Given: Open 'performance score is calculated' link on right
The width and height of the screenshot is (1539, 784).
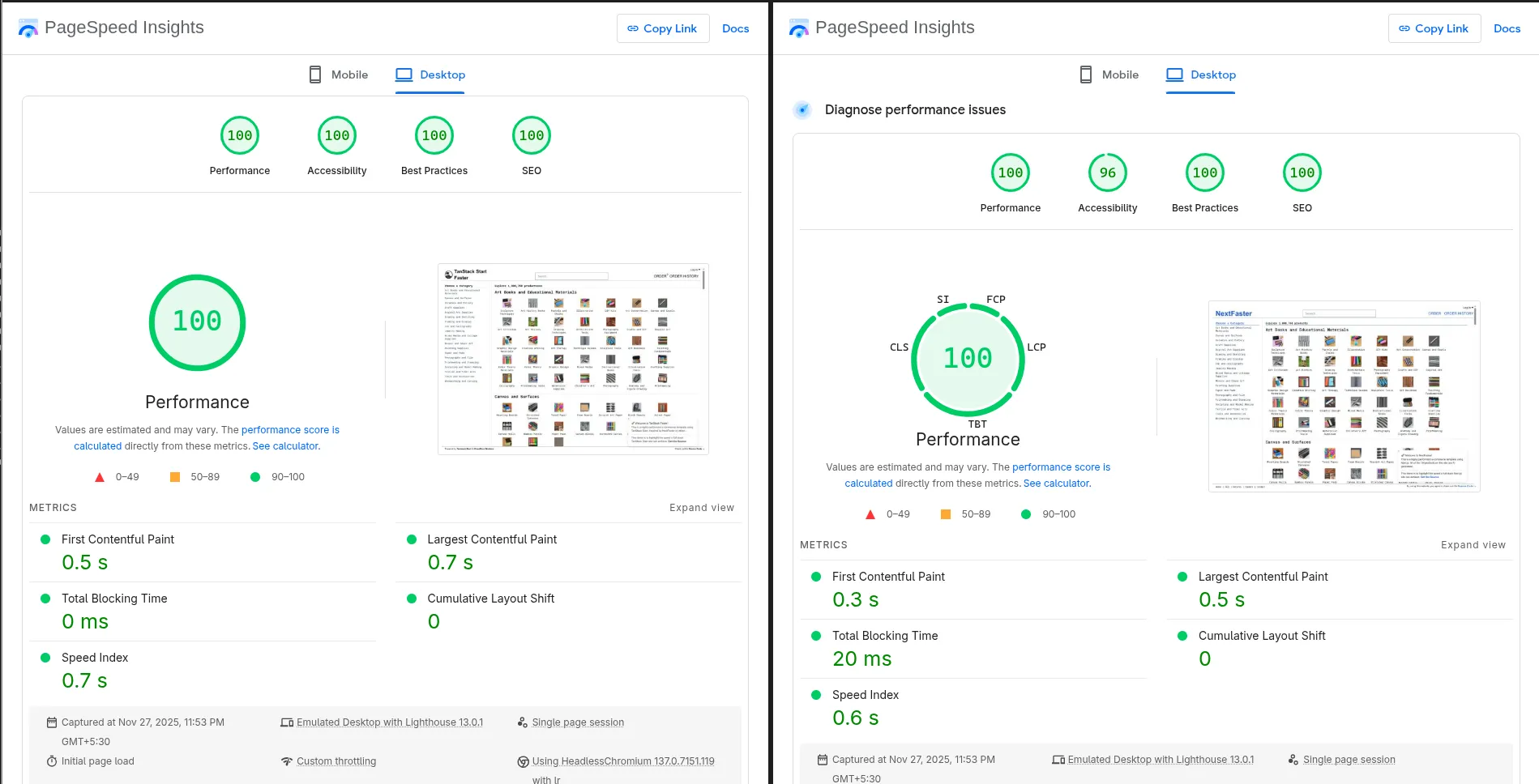Looking at the screenshot, I should pos(1061,467).
